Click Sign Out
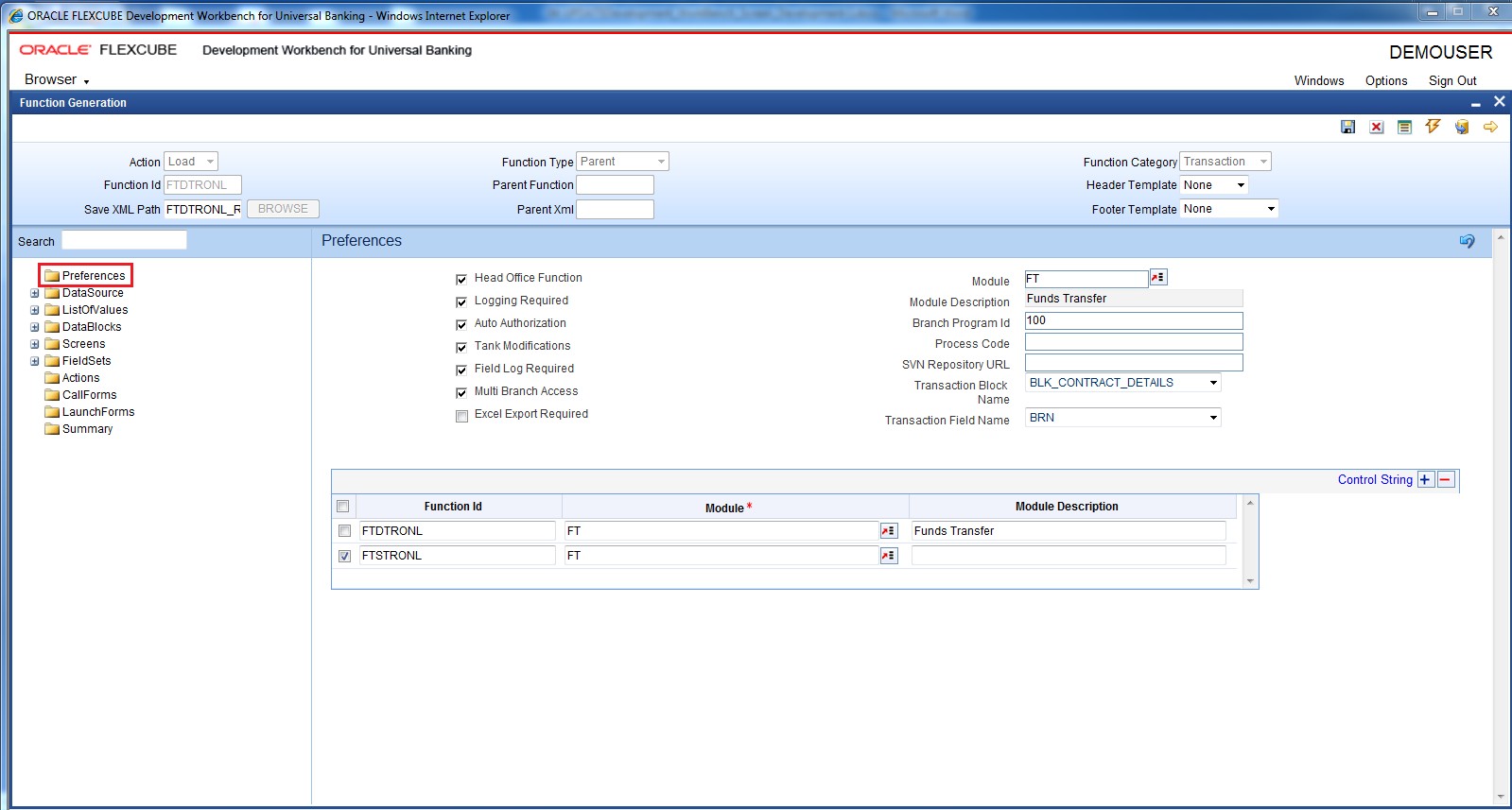1512x810 pixels. [x=1452, y=80]
